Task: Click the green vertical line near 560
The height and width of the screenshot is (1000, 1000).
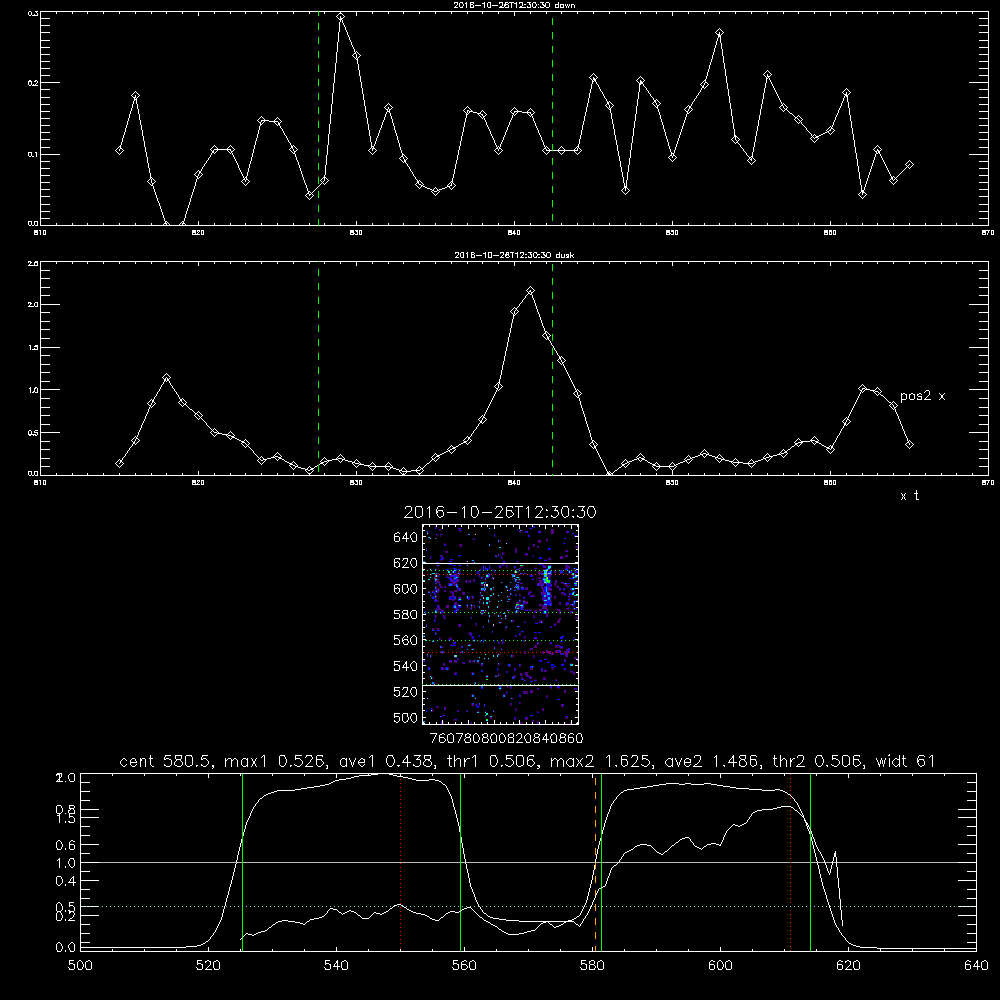Action: point(460,862)
